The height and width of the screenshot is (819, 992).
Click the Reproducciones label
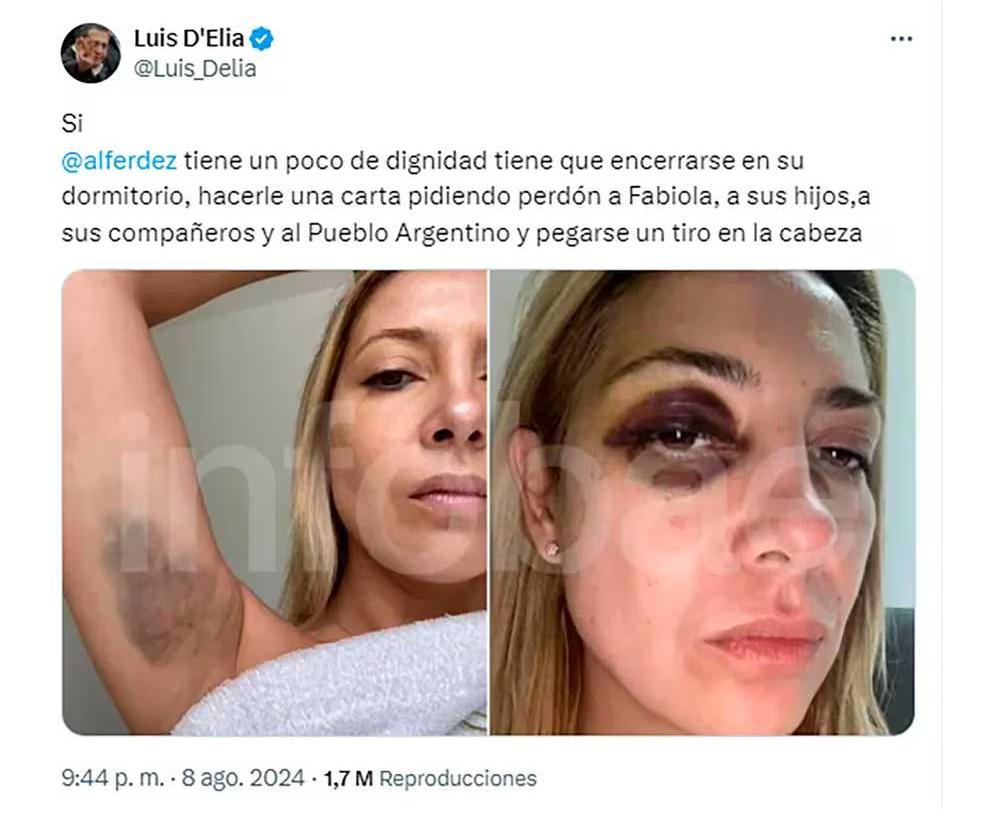pos(458,779)
